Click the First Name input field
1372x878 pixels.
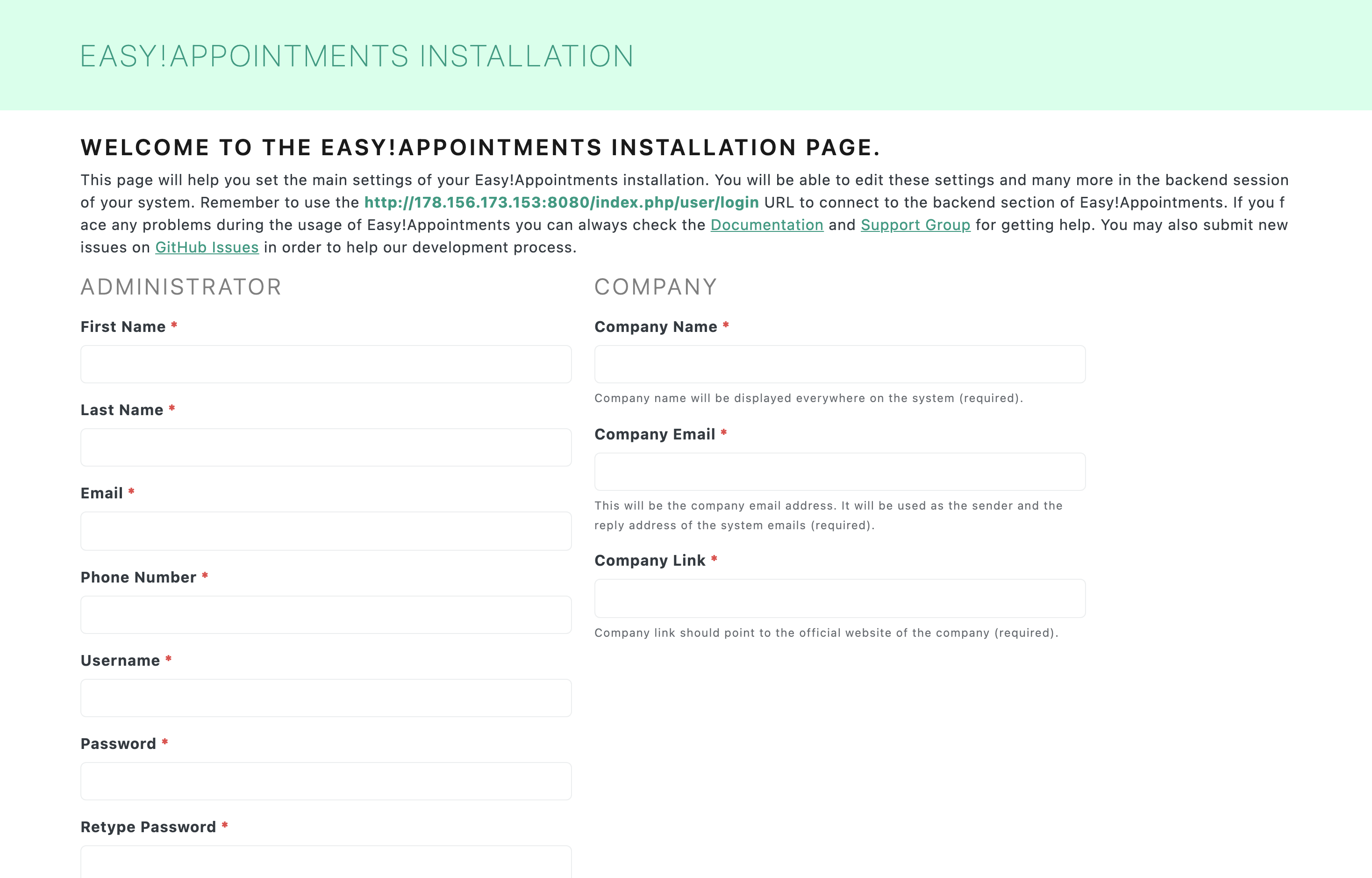point(326,364)
